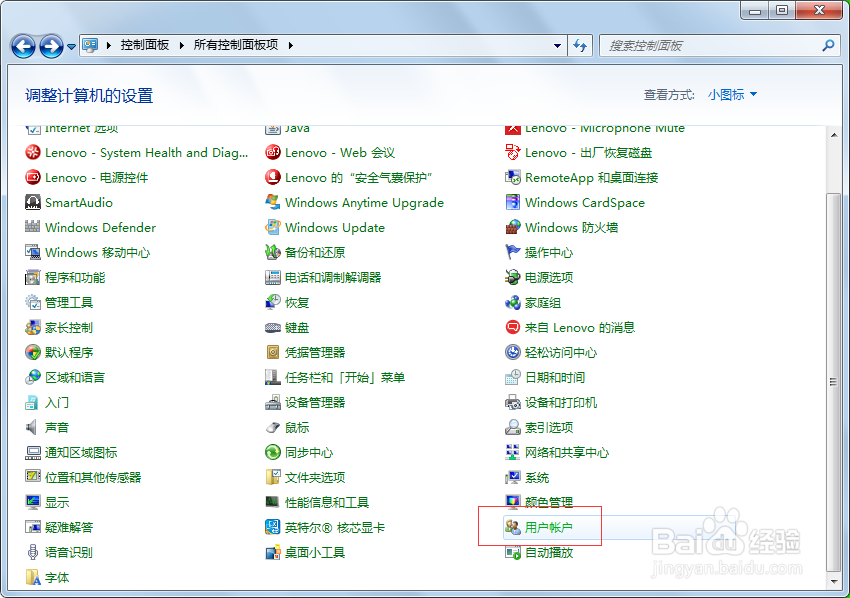Expand the address bar history dropdown

(x=557, y=46)
